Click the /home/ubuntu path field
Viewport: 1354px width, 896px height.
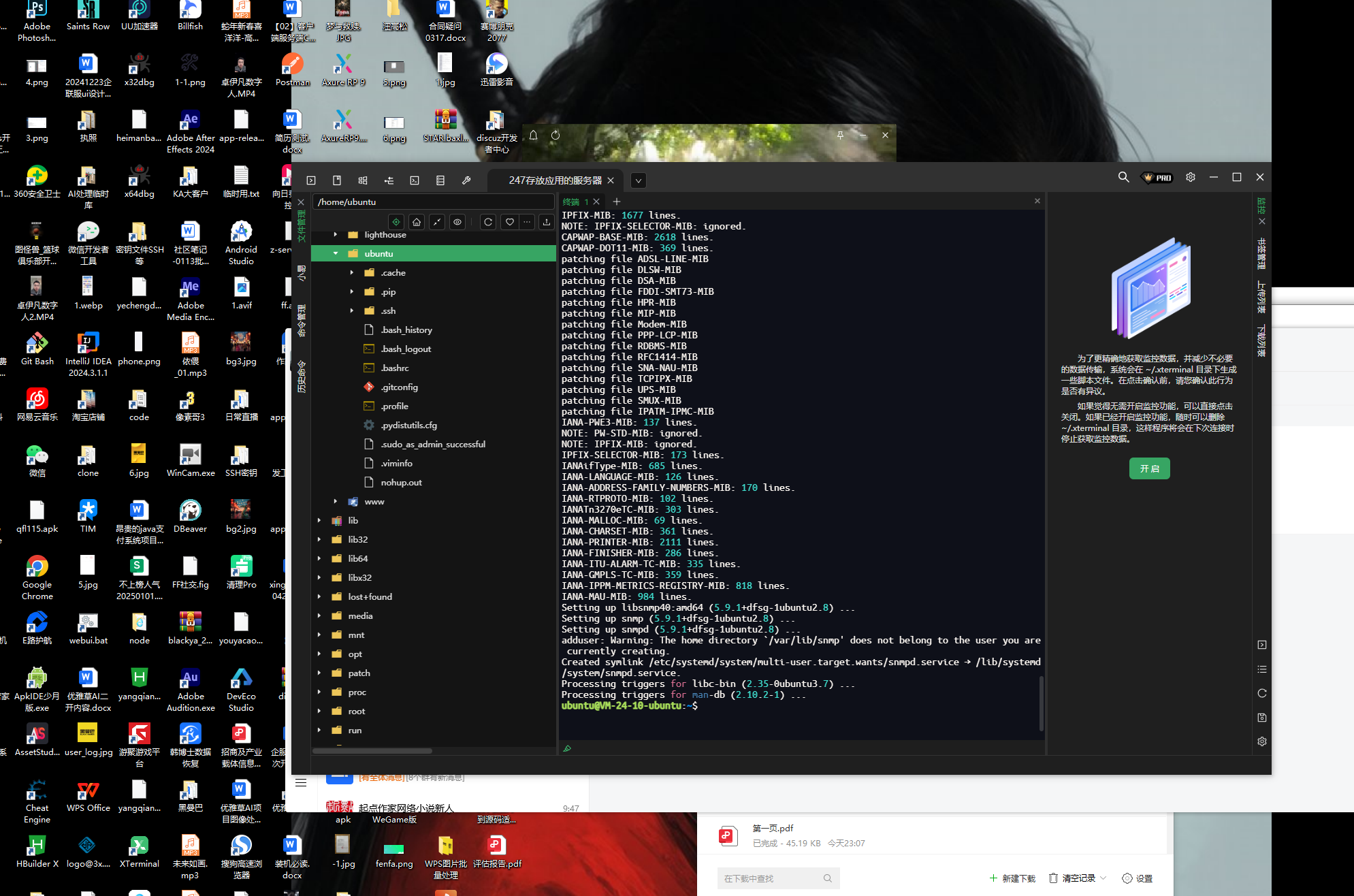(433, 202)
